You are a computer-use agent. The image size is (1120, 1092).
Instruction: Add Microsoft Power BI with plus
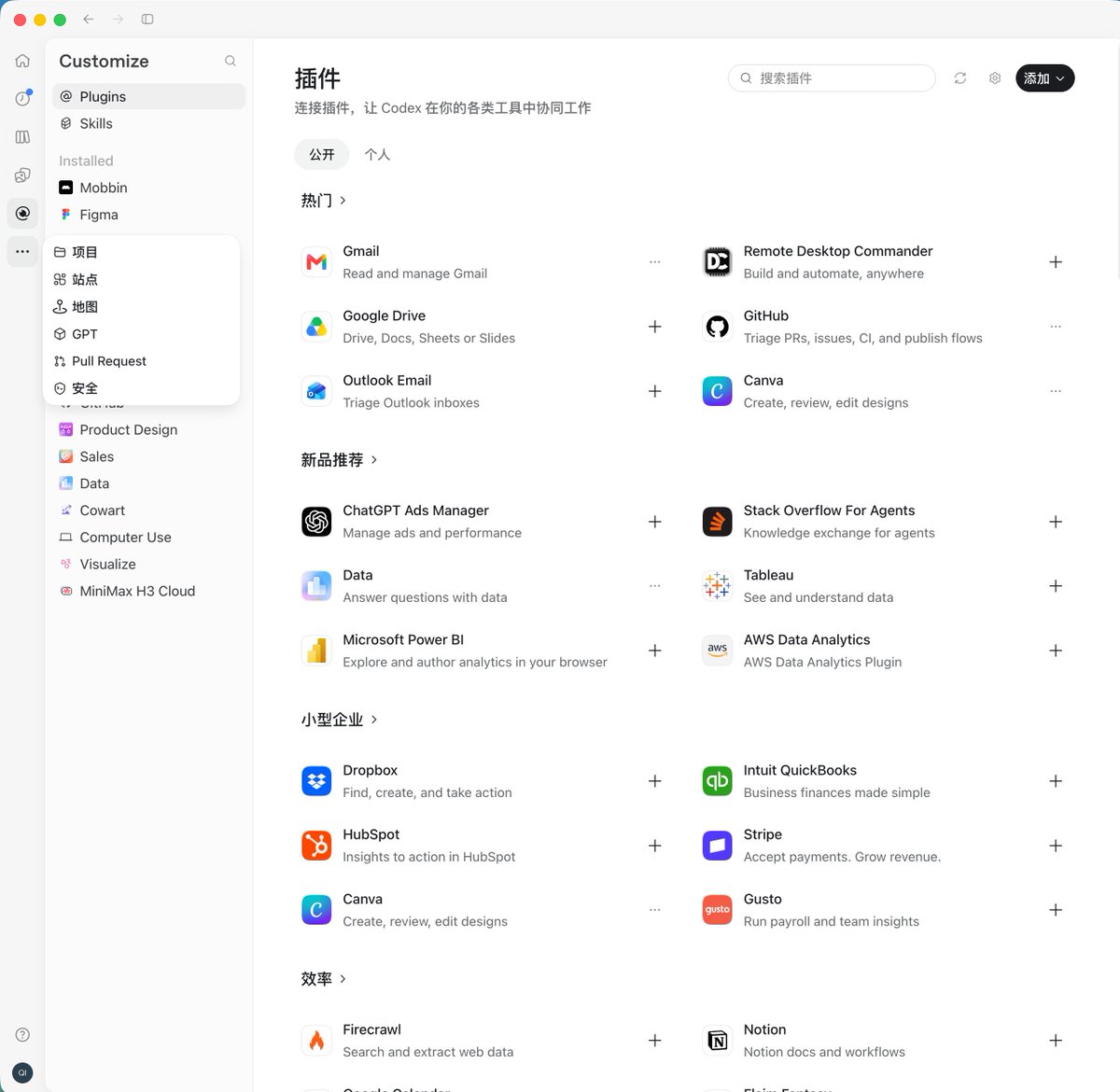pyautogui.click(x=655, y=651)
